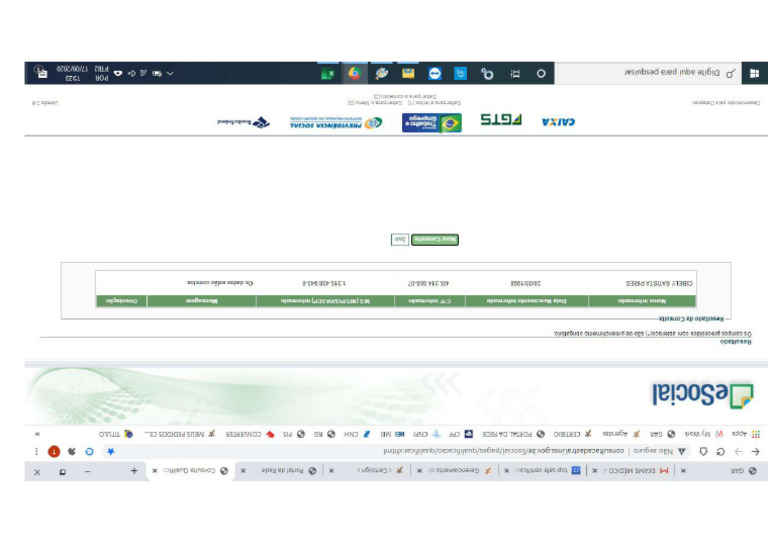The width and height of the screenshot is (768, 543).
Task: Select the 'Os dados estão corretos' message
Action: [x=220, y=283]
